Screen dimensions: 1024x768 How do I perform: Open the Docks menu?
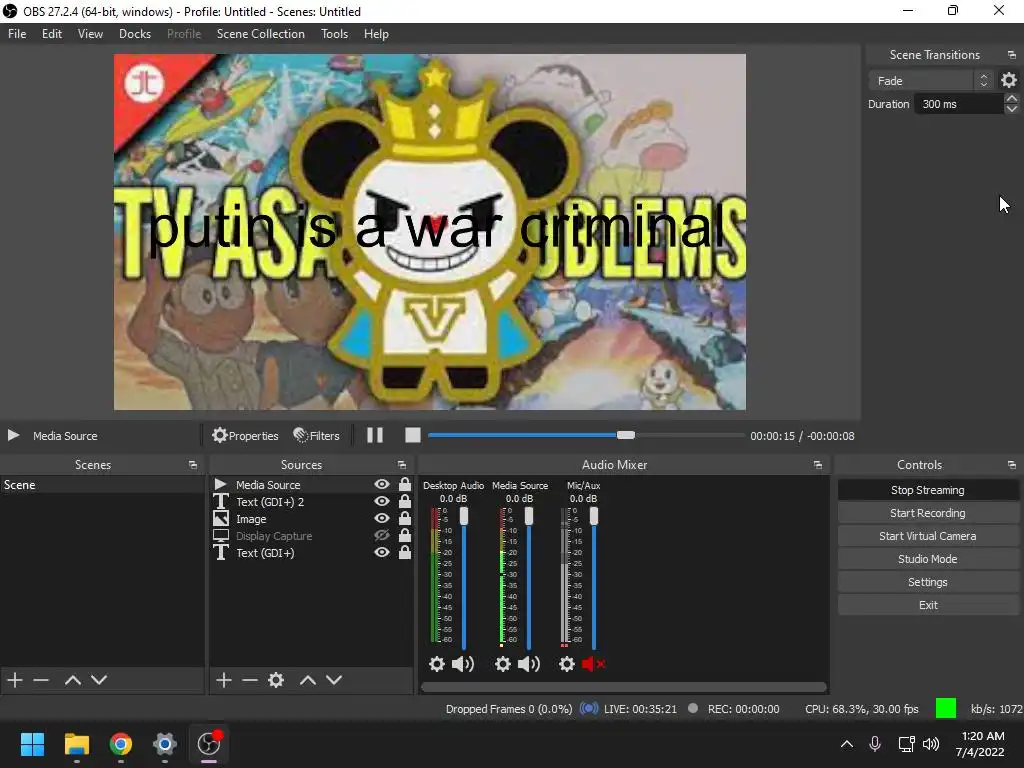(135, 34)
